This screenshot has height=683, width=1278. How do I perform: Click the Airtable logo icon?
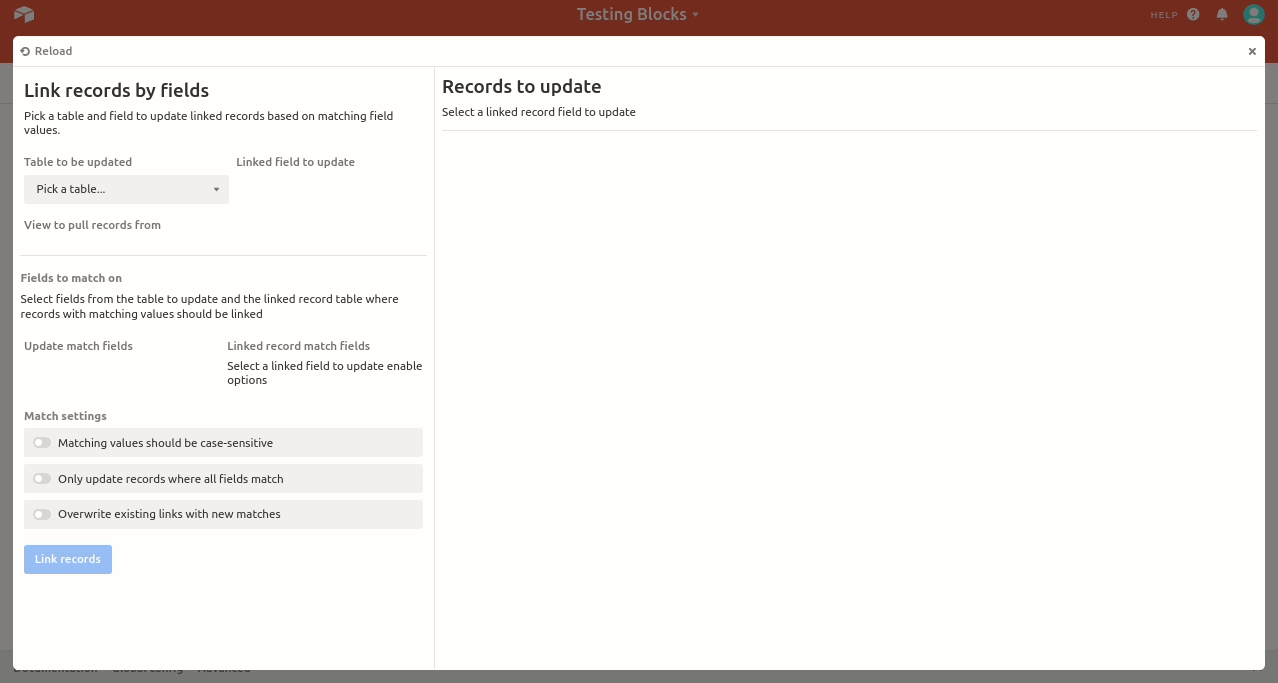click(24, 14)
